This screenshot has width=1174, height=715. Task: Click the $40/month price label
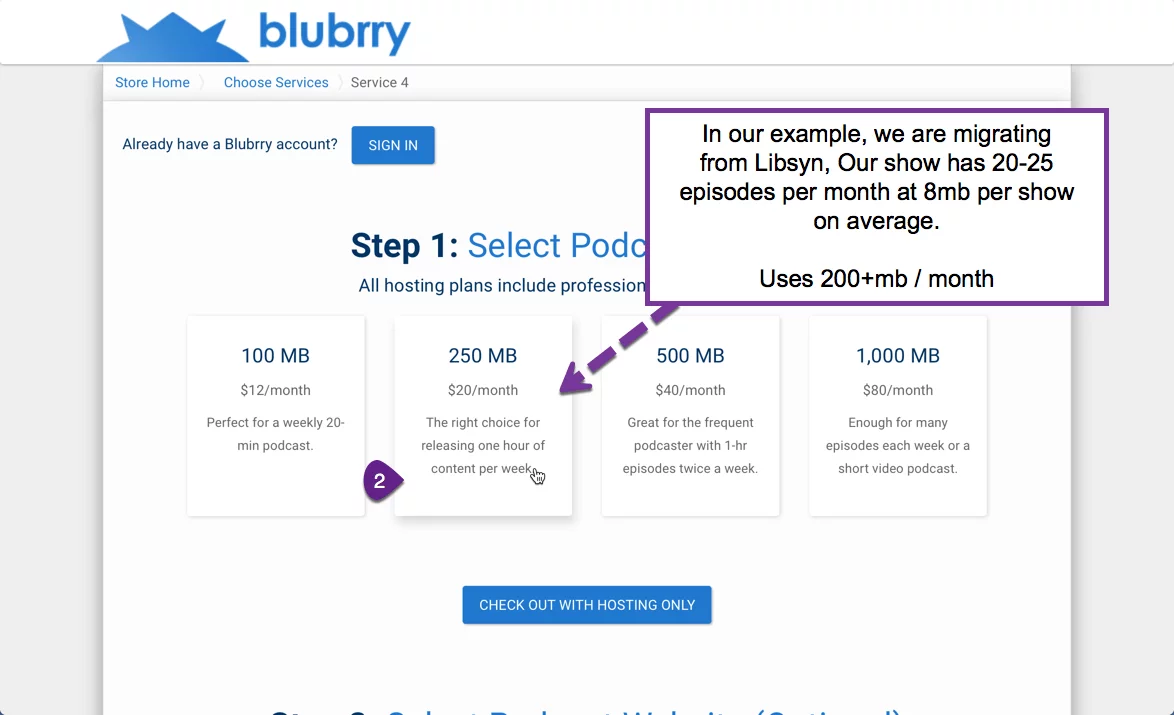(690, 390)
